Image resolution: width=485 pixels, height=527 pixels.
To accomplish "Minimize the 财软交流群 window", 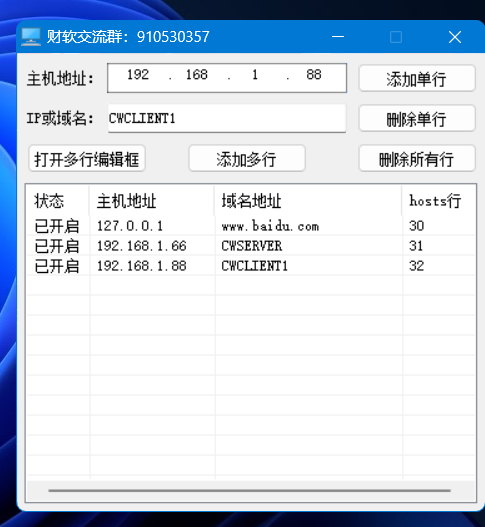I will coord(338,37).
